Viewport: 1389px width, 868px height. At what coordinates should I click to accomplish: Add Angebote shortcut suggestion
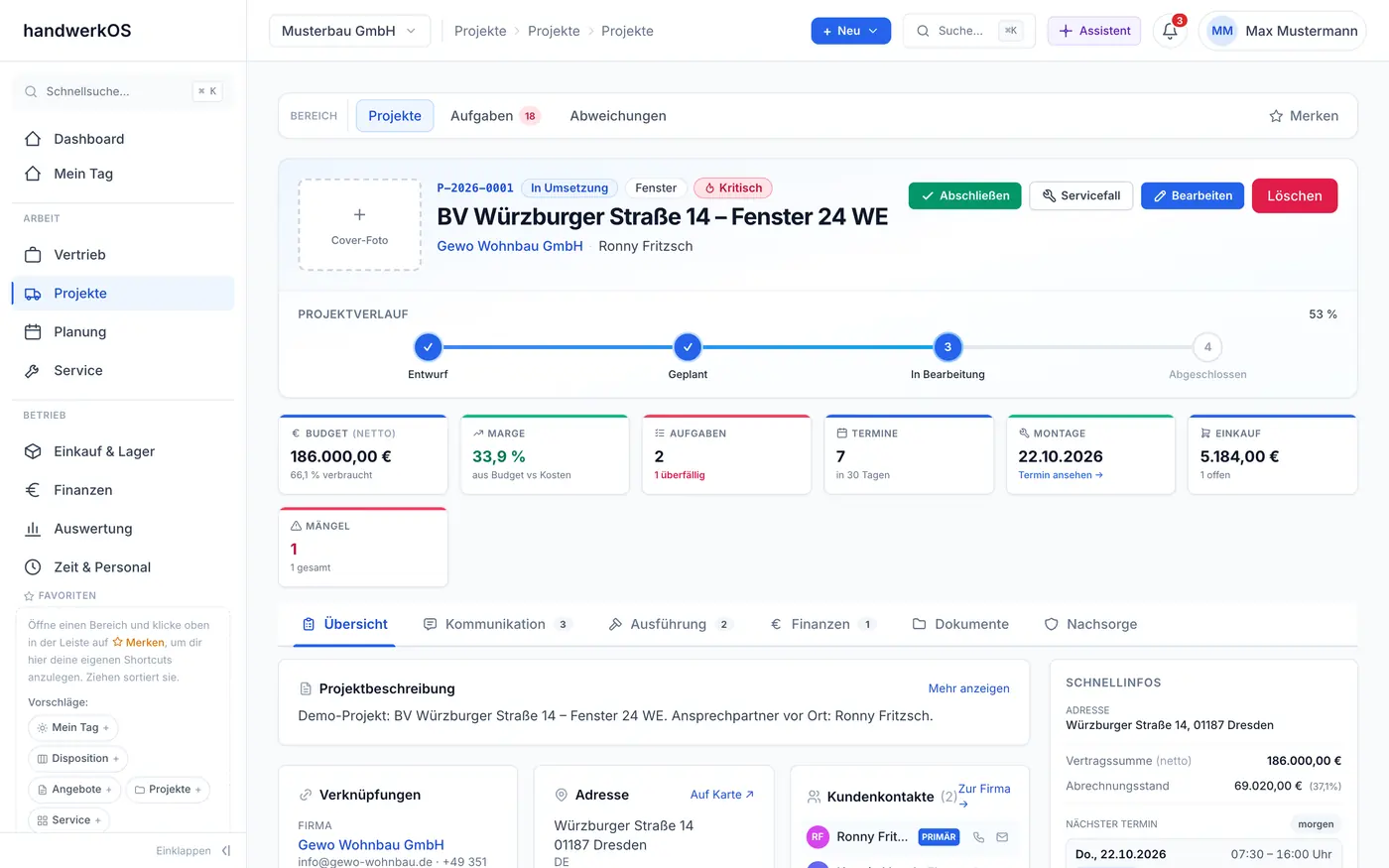click(x=74, y=790)
